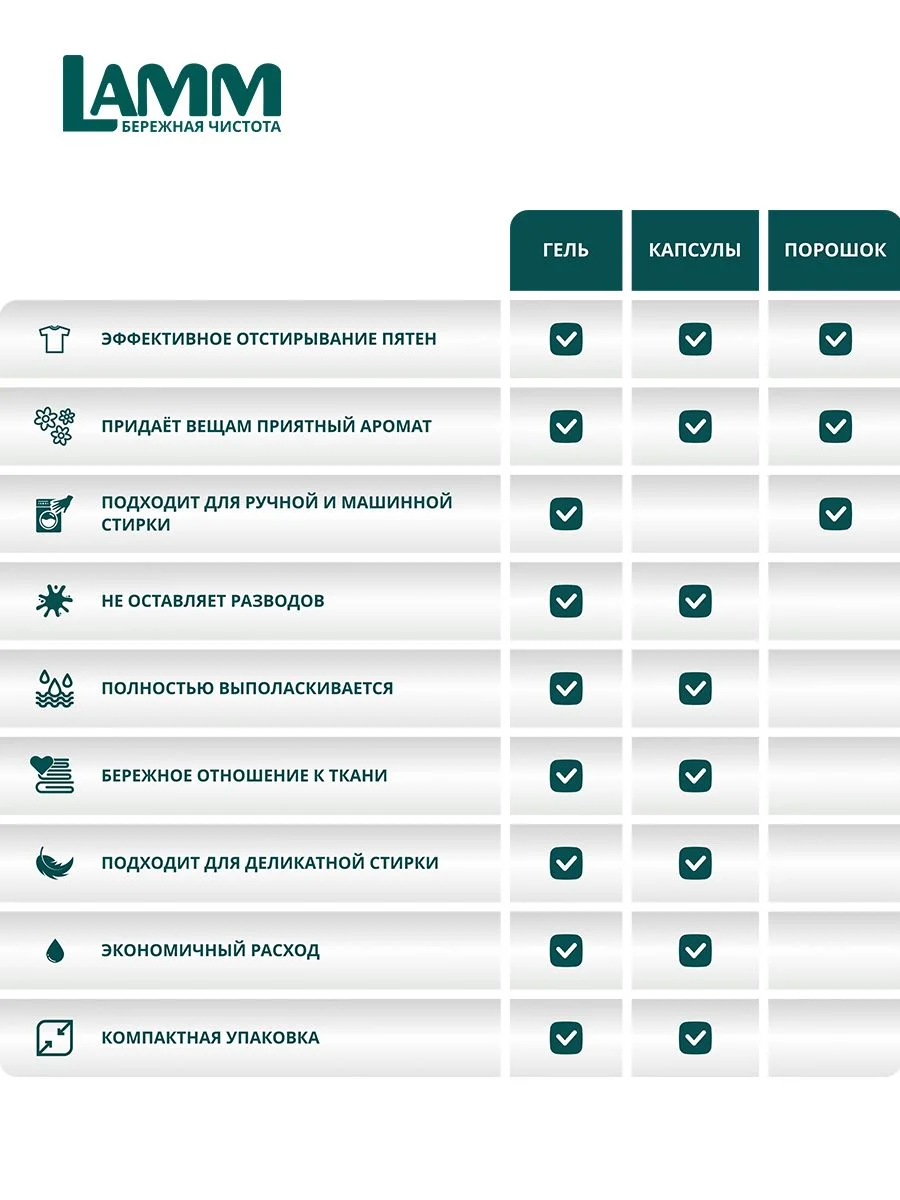Click the НЕ ОСТАВЛЯЕТ РАЗВОДОВ label
The height and width of the screenshot is (1200, 900).
click(x=213, y=601)
